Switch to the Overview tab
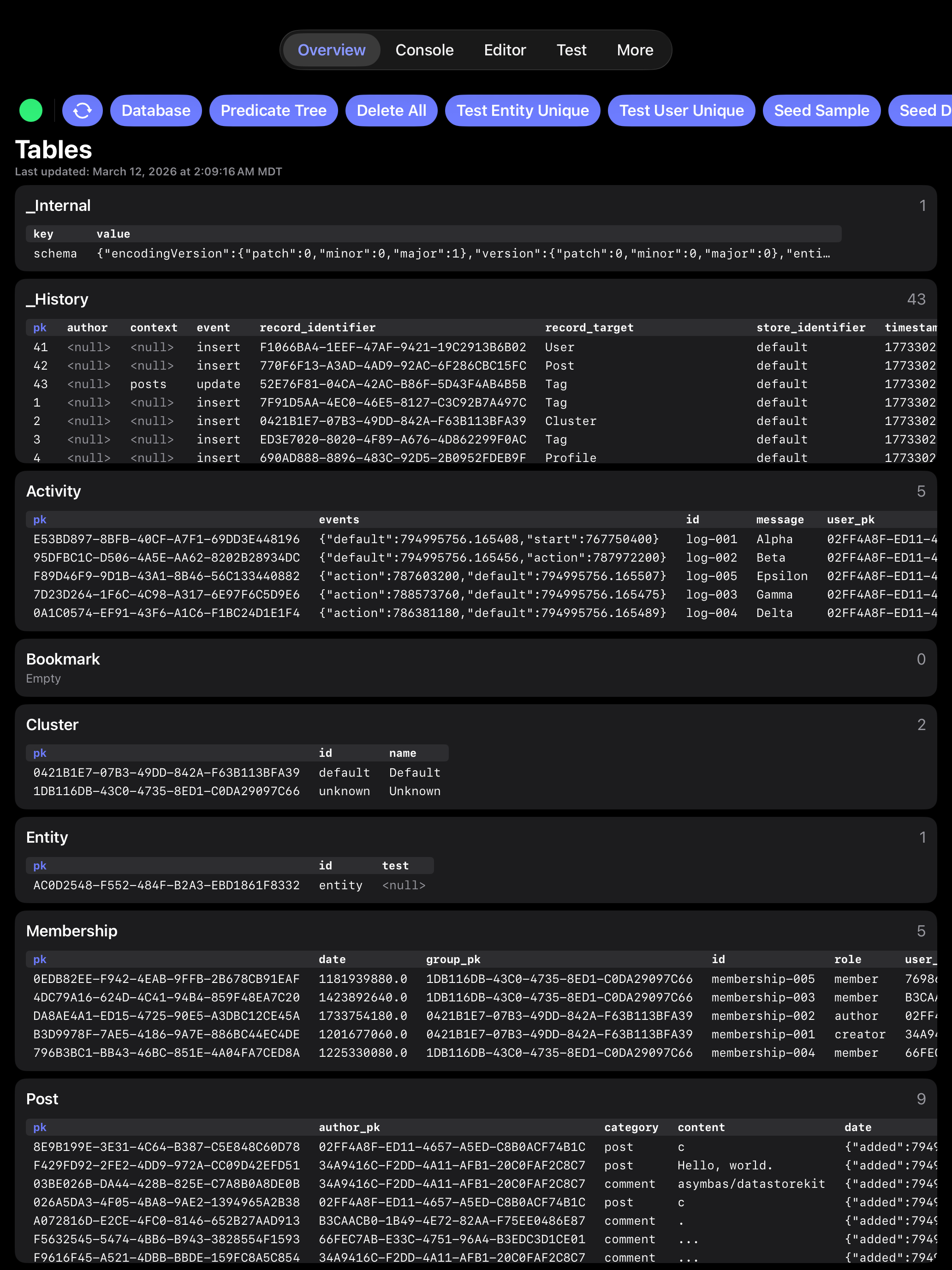Image resolution: width=952 pixels, height=1270 pixels. (x=332, y=50)
